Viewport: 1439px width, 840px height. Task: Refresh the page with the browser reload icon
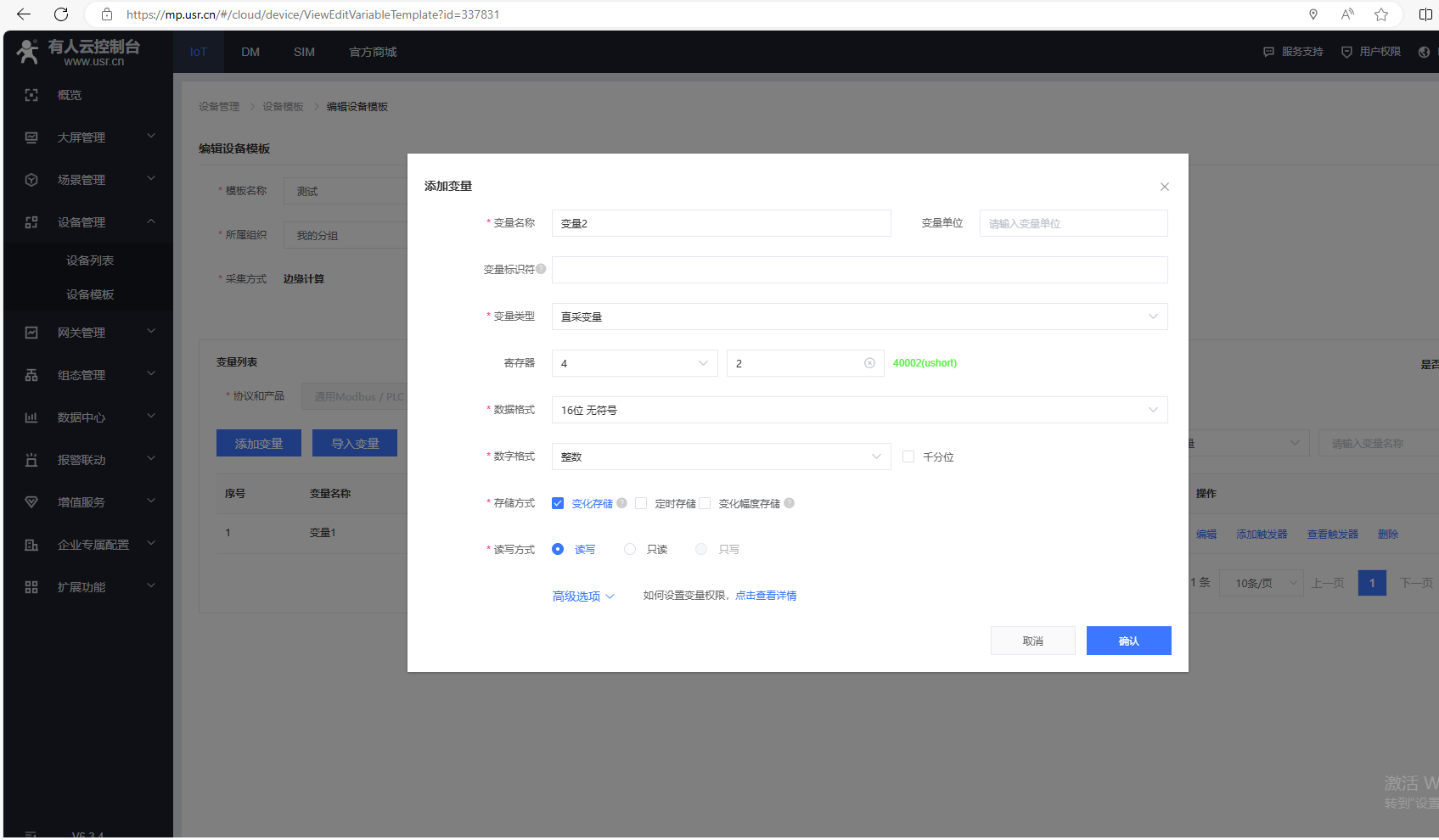tap(61, 14)
